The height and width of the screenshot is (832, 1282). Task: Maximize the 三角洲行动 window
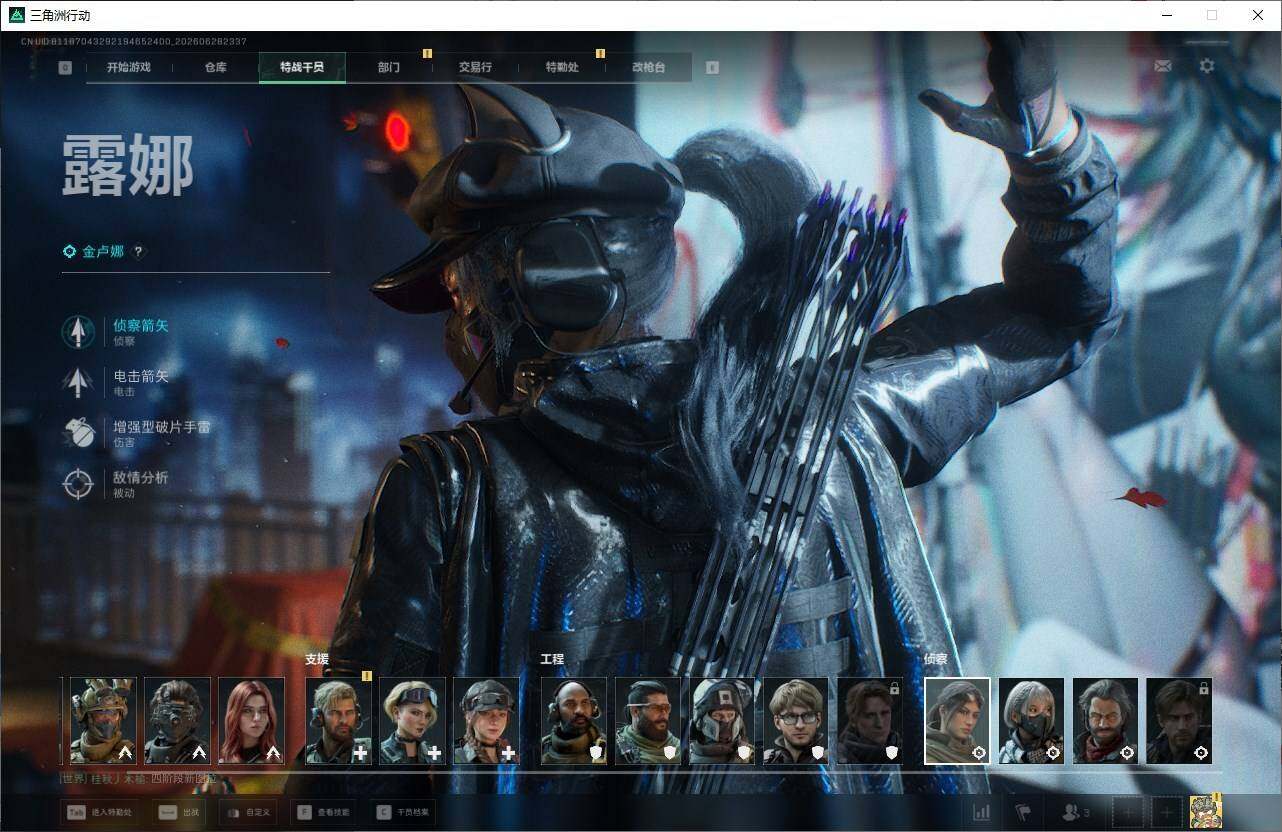tap(1212, 15)
